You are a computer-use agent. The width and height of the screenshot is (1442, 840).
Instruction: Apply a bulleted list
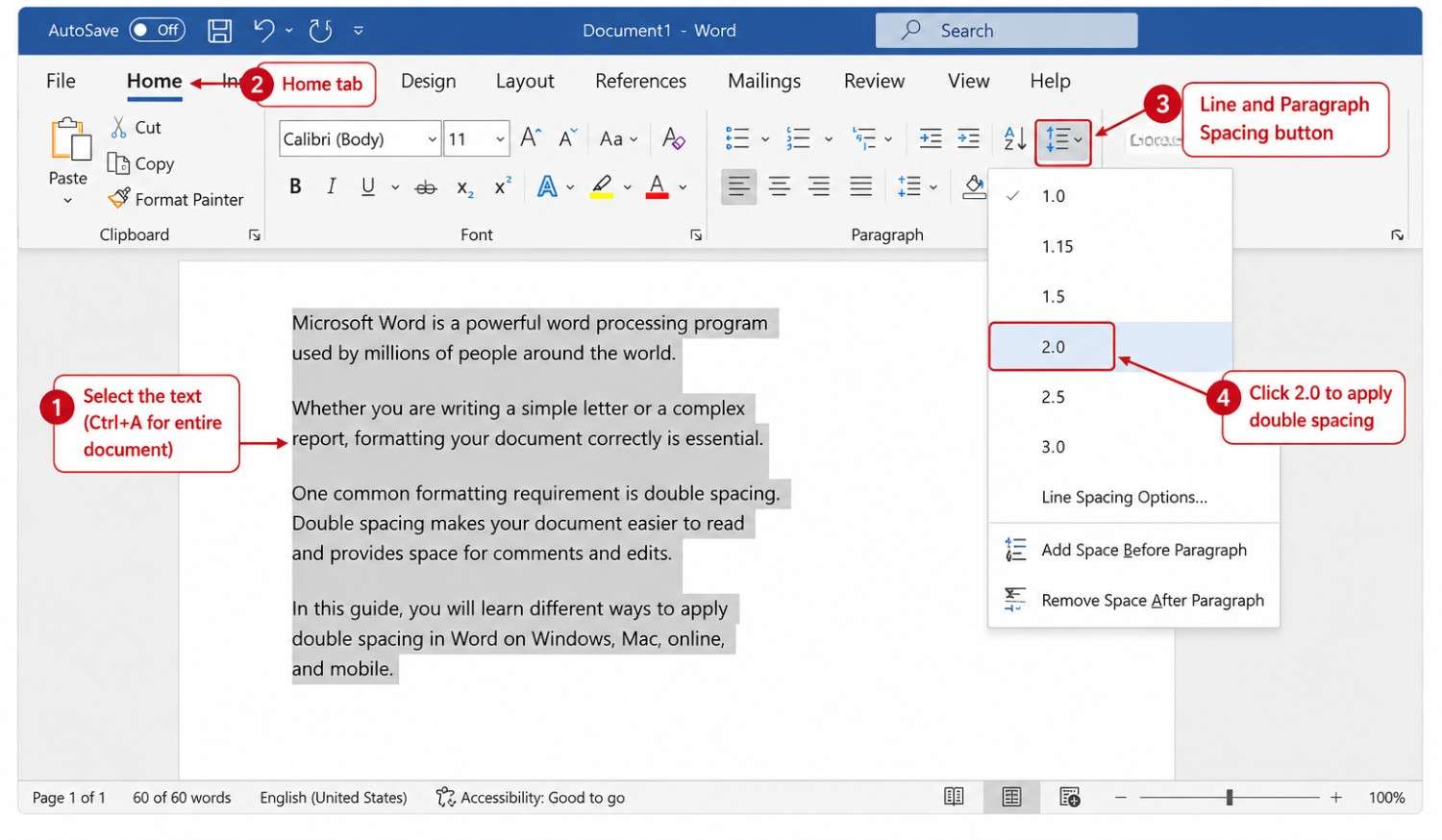pos(737,138)
